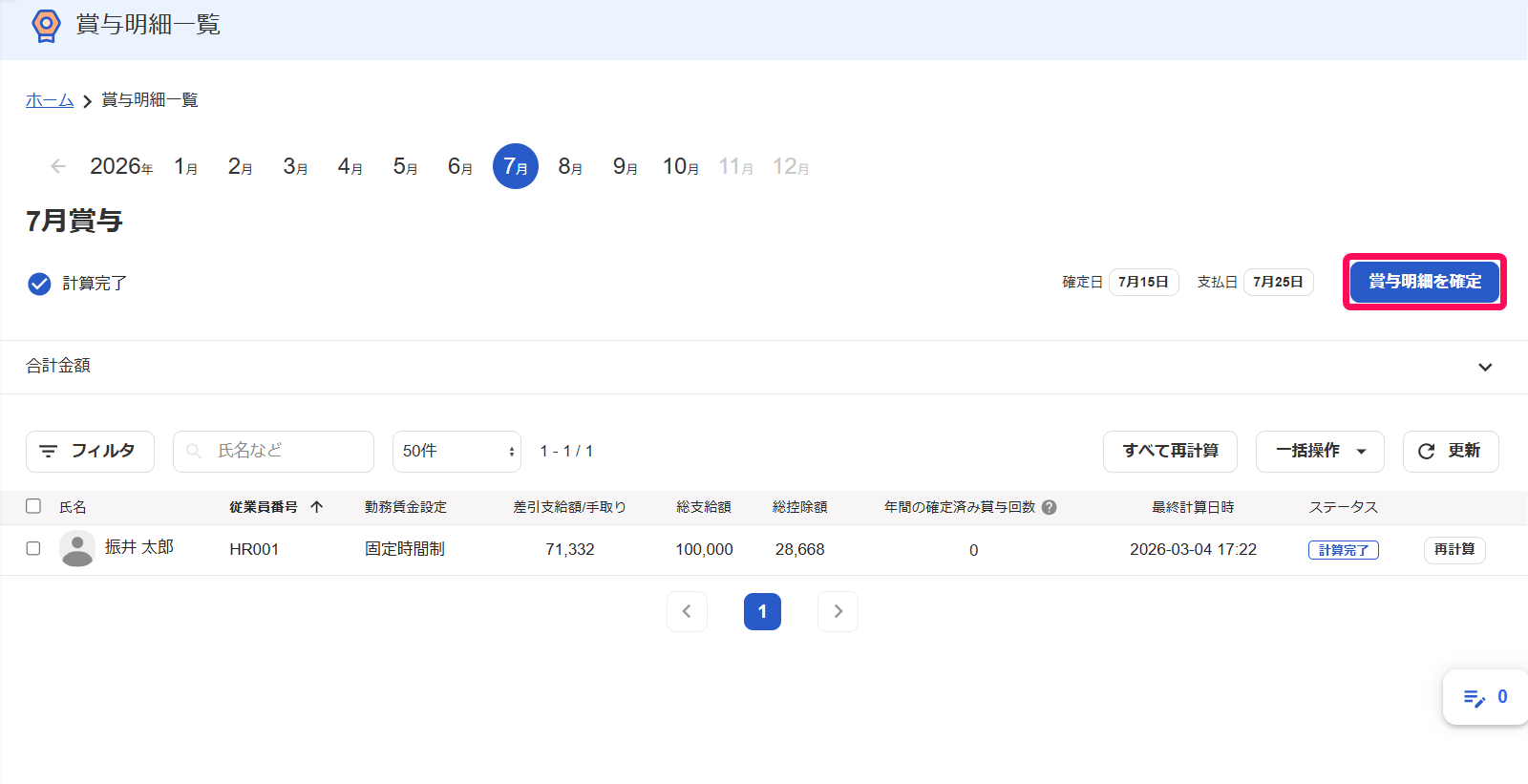Focus the 氏名など search field
Image resolution: width=1528 pixels, height=784 pixels.
click(x=273, y=452)
